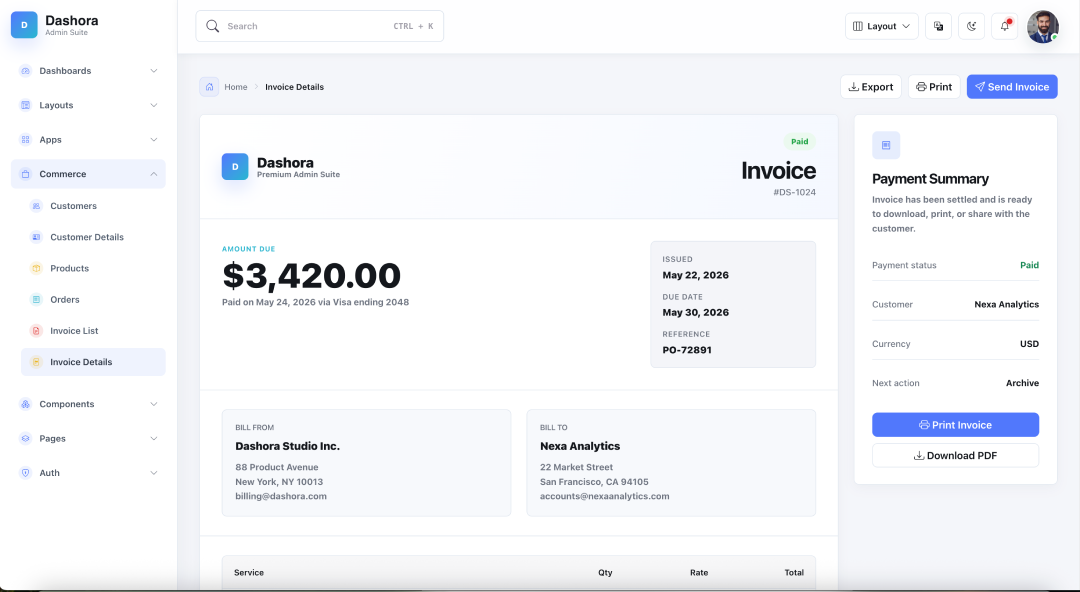
Task: Focus the Search input field
Action: (320, 26)
